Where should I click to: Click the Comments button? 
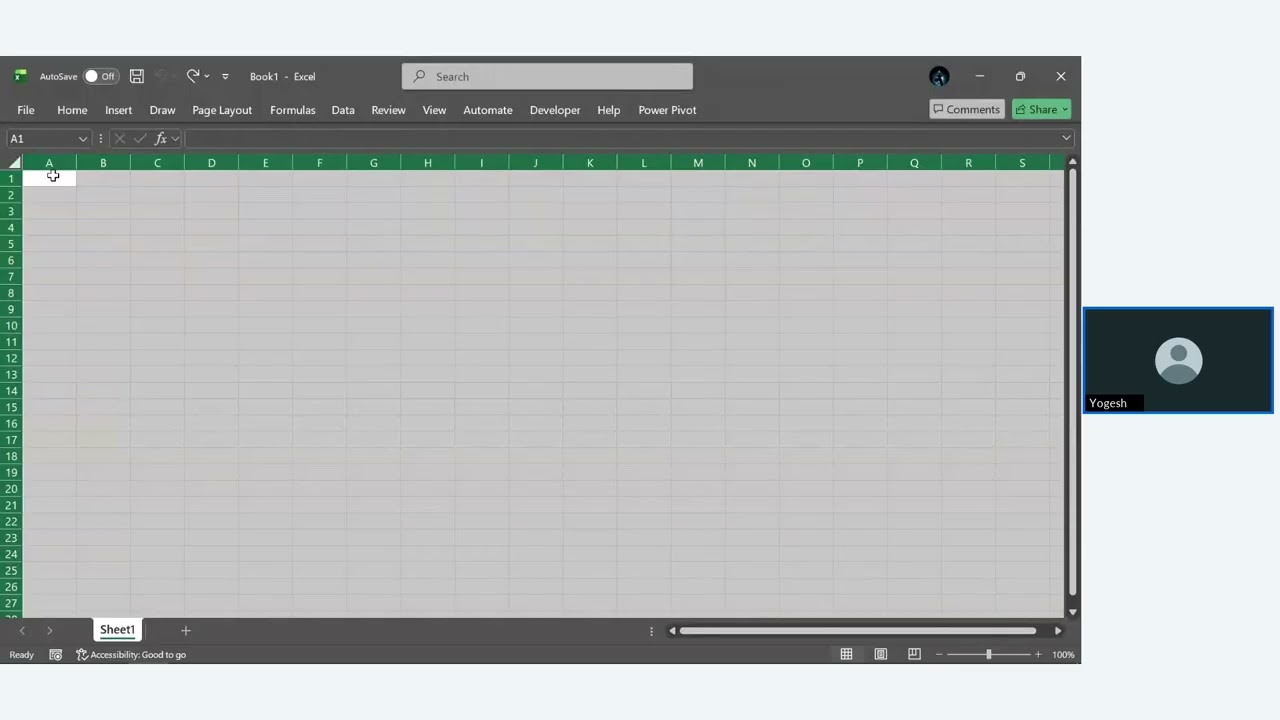click(x=966, y=109)
